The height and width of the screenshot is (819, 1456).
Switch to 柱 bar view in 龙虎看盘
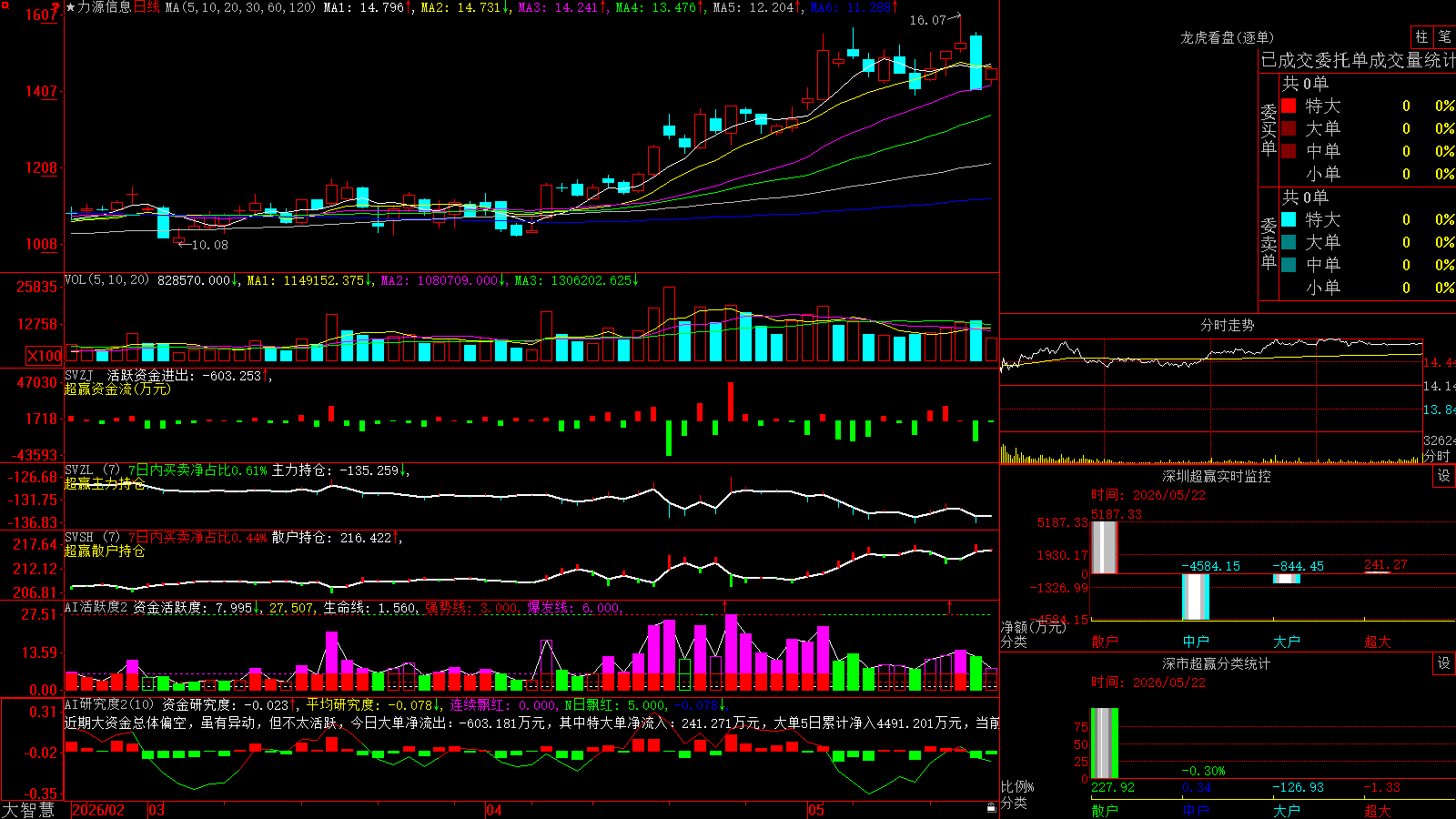coord(1421,37)
